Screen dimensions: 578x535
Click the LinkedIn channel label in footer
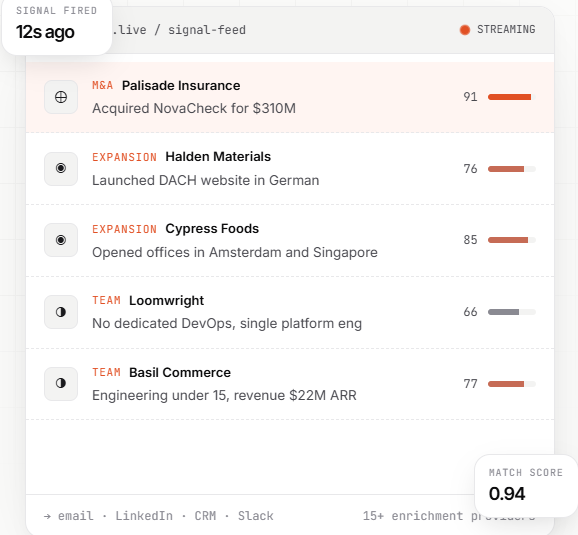click(x=144, y=516)
